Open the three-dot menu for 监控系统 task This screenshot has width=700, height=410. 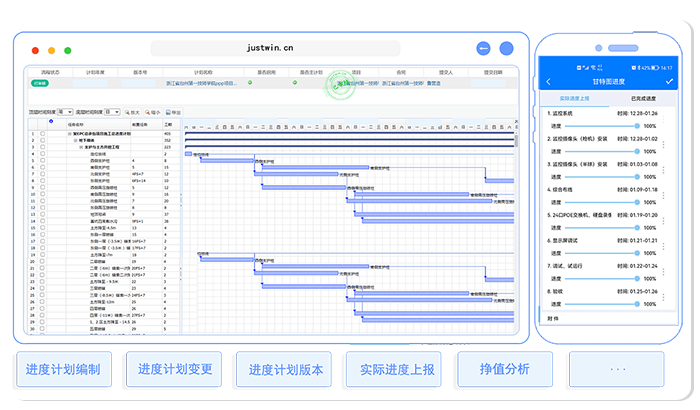(x=664, y=120)
